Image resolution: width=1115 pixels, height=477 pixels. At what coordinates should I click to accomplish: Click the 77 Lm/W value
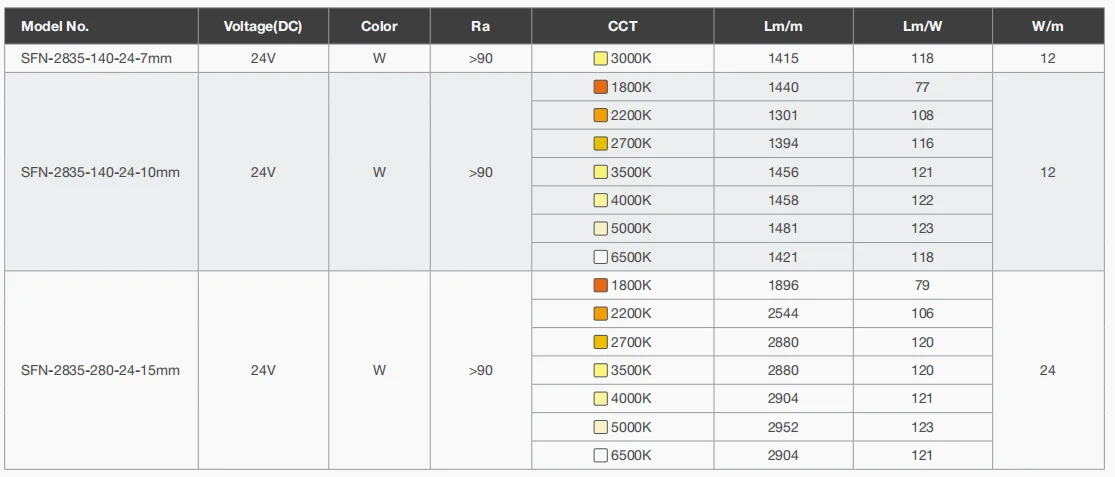coord(922,87)
